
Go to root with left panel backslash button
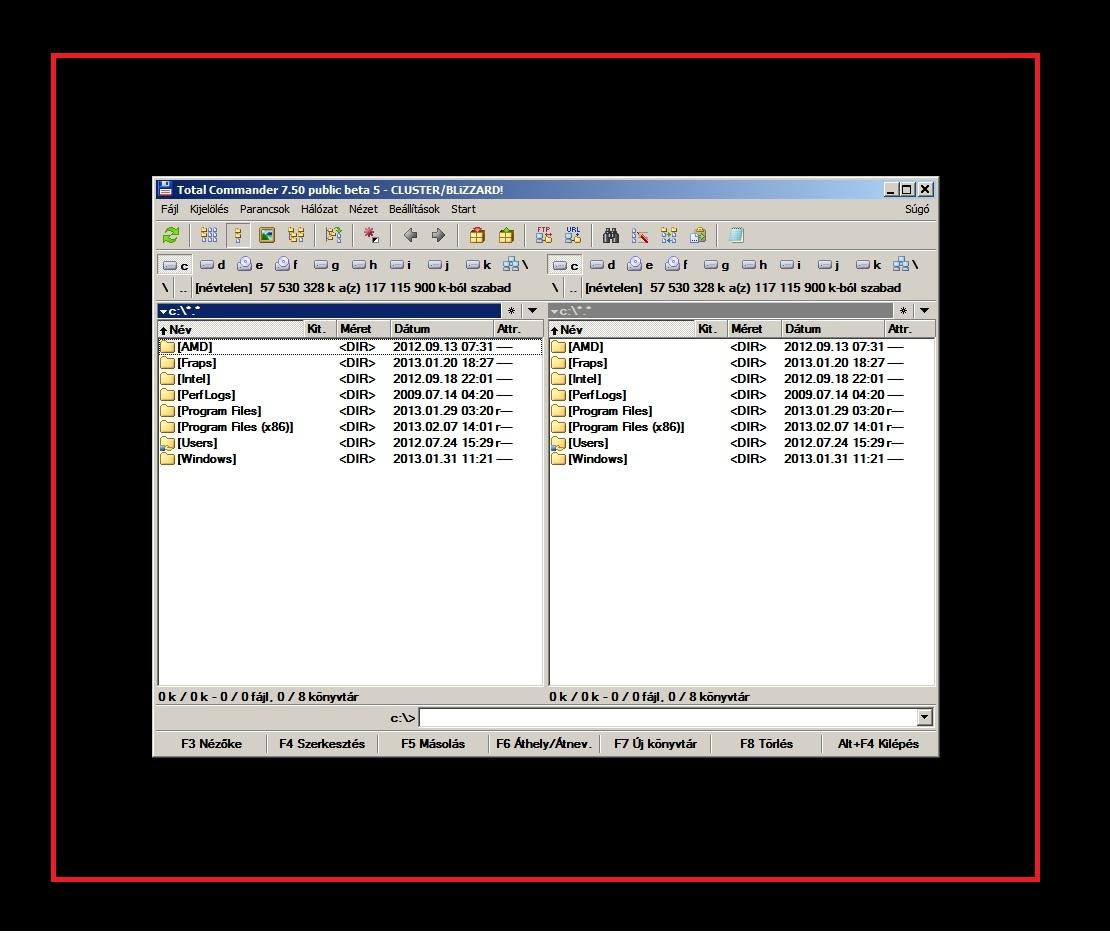(x=165, y=287)
